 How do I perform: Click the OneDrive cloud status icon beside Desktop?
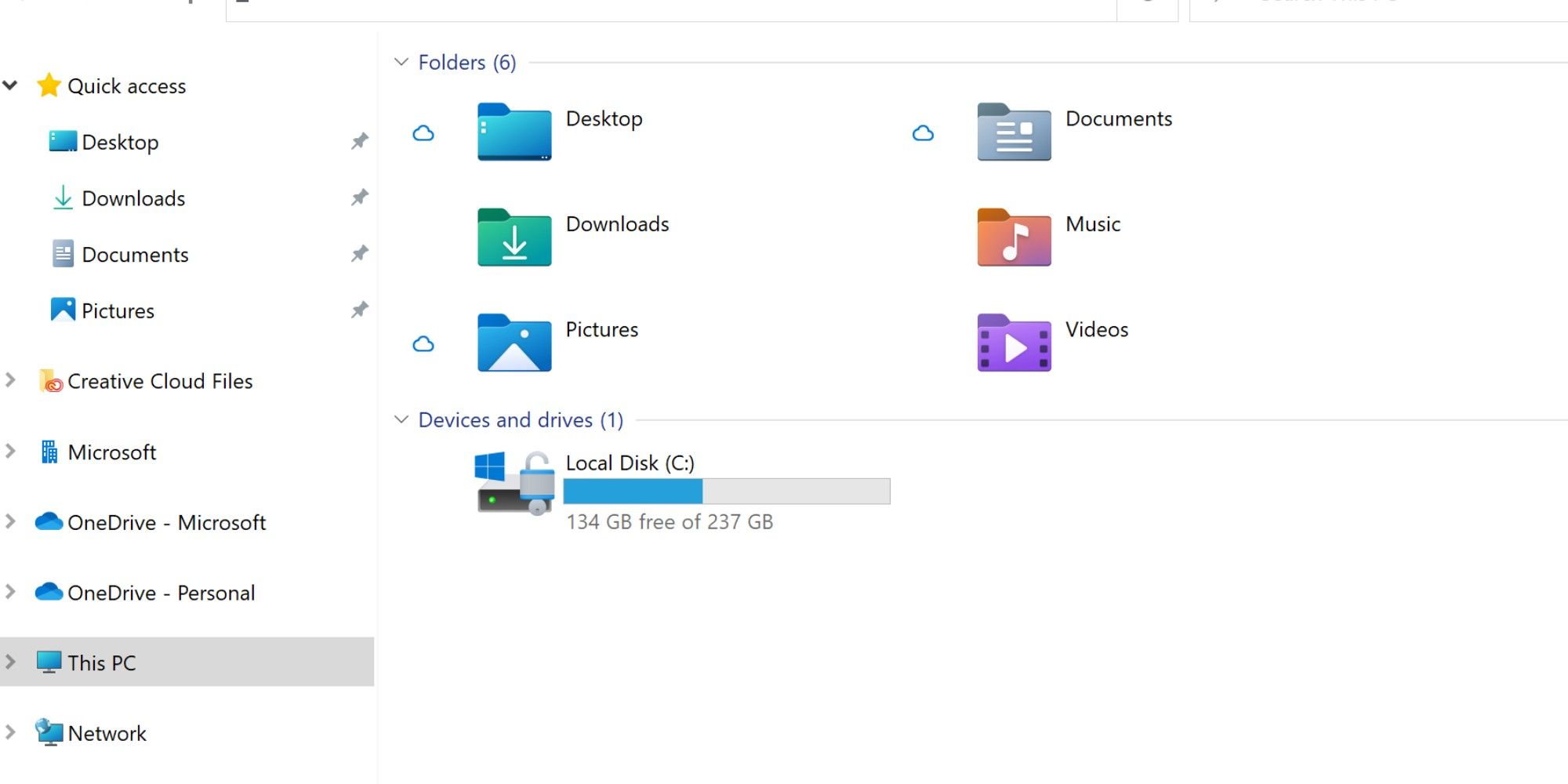[x=423, y=133]
